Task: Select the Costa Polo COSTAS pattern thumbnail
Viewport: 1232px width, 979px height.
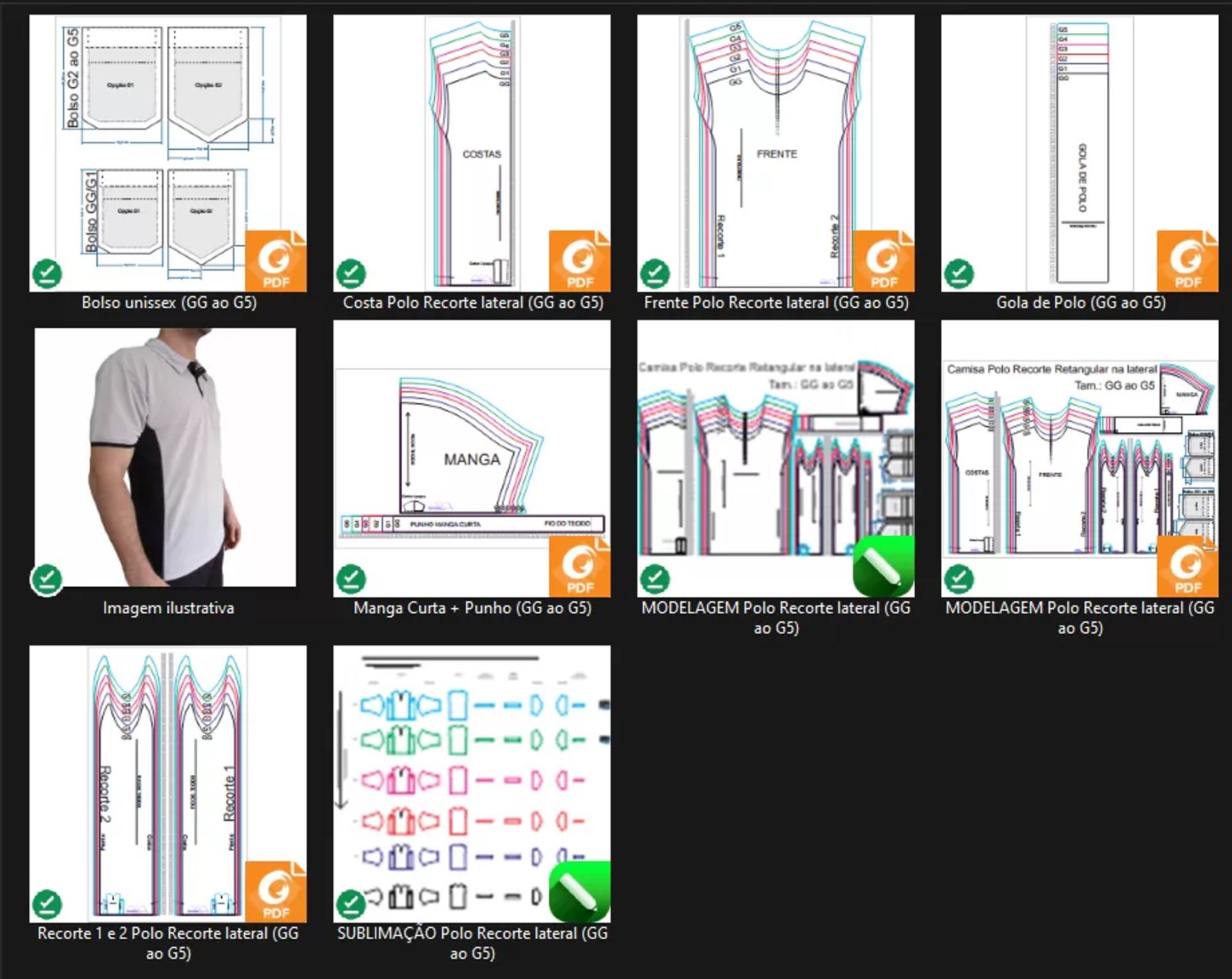Action: pyautogui.click(x=471, y=153)
